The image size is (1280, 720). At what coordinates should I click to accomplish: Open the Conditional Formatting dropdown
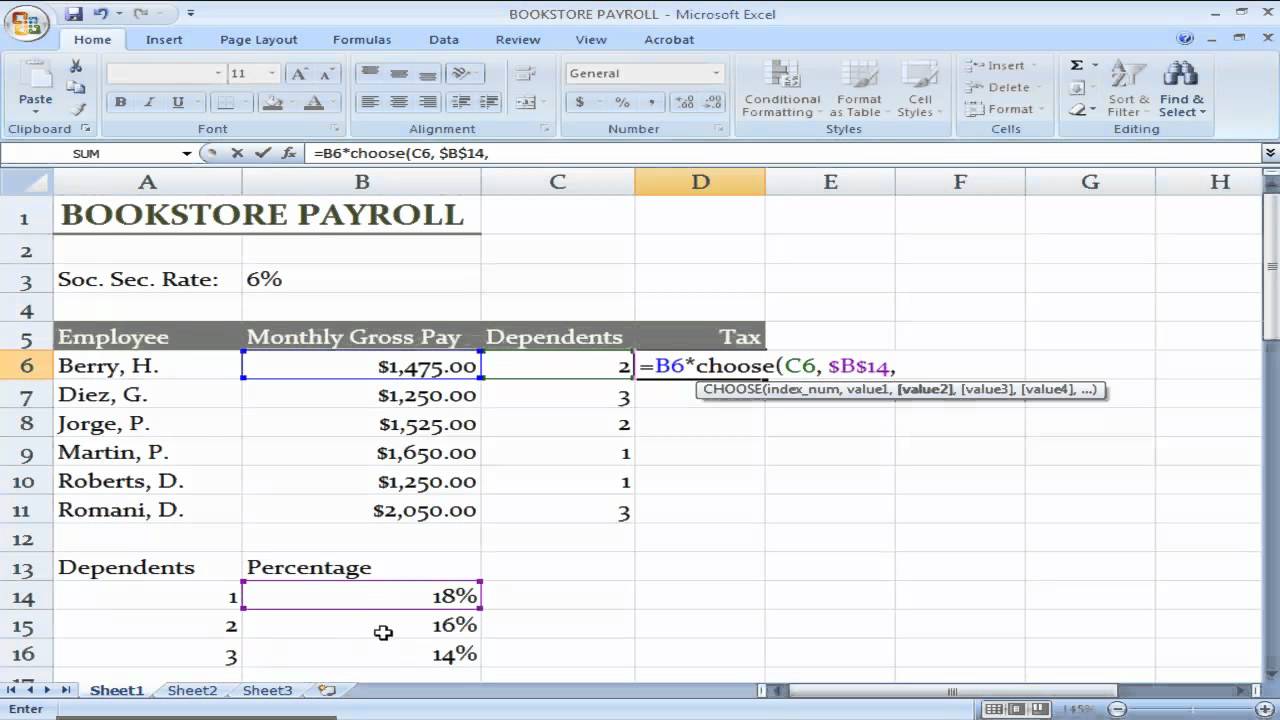782,88
